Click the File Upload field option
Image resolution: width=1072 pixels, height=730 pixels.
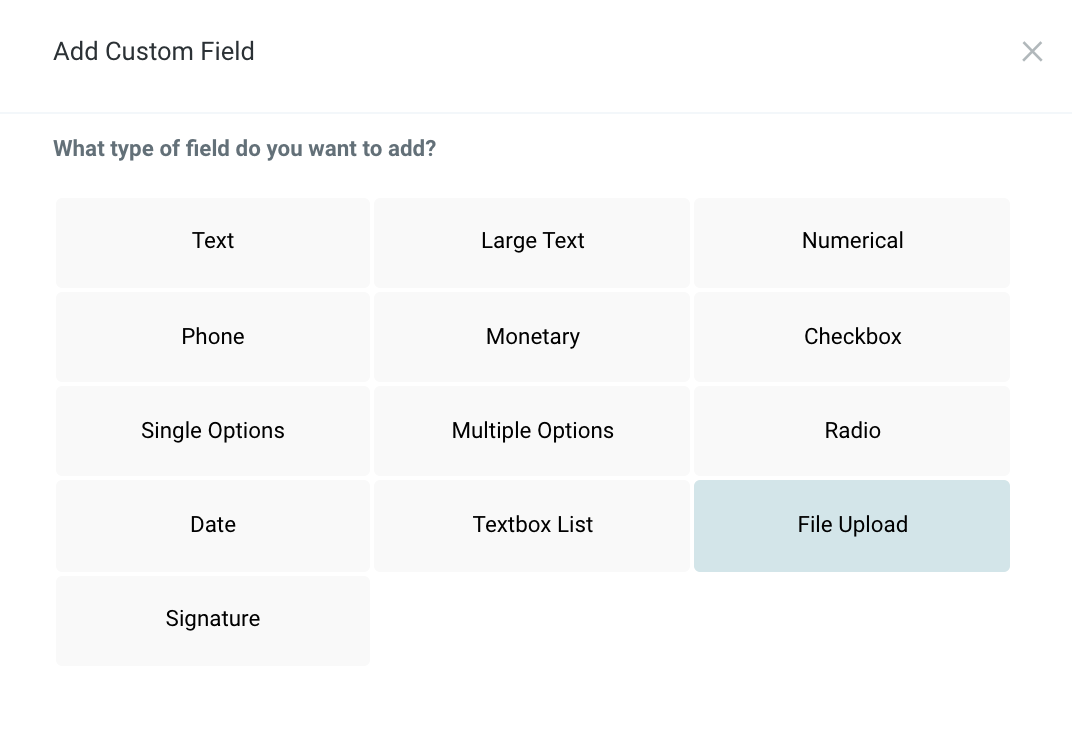(x=852, y=525)
